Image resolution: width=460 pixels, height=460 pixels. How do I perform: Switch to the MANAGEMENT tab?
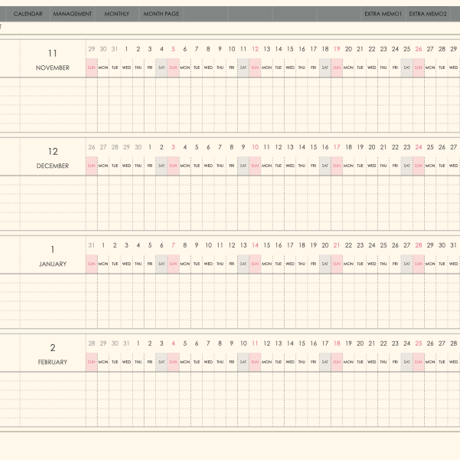[72, 14]
